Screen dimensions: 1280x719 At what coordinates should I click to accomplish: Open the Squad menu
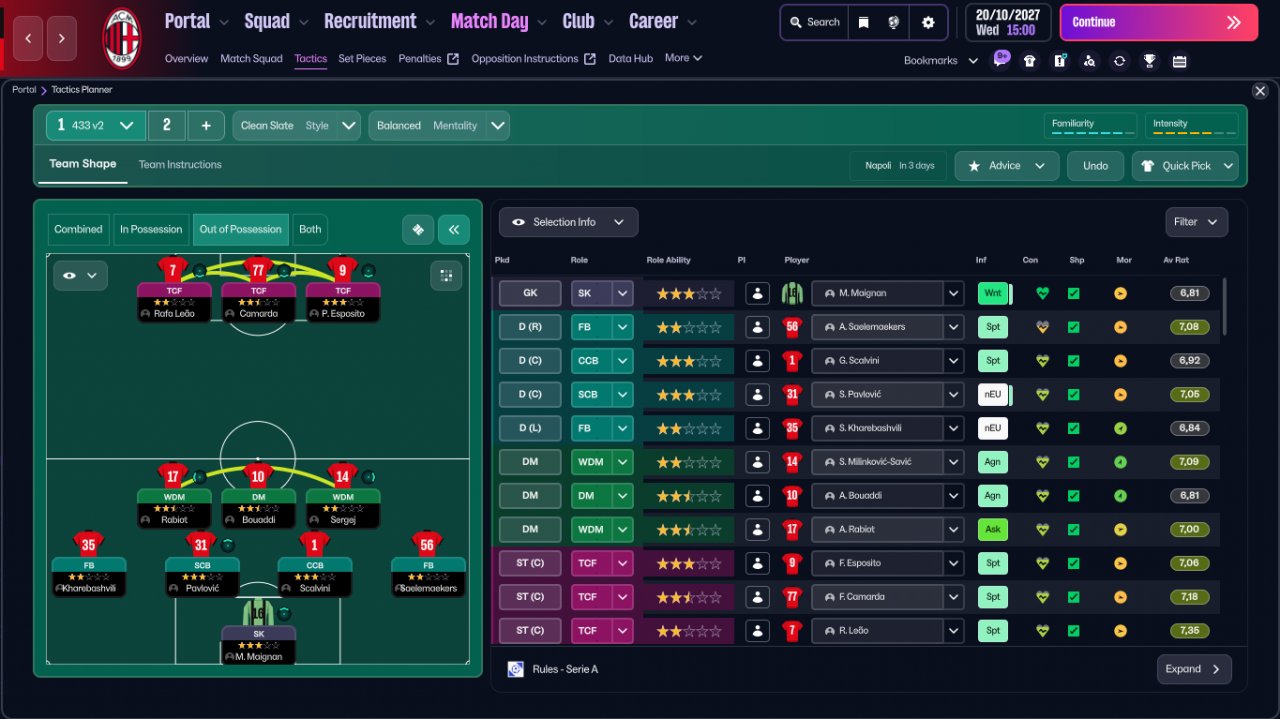pyautogui.click(x=275, y=21)
